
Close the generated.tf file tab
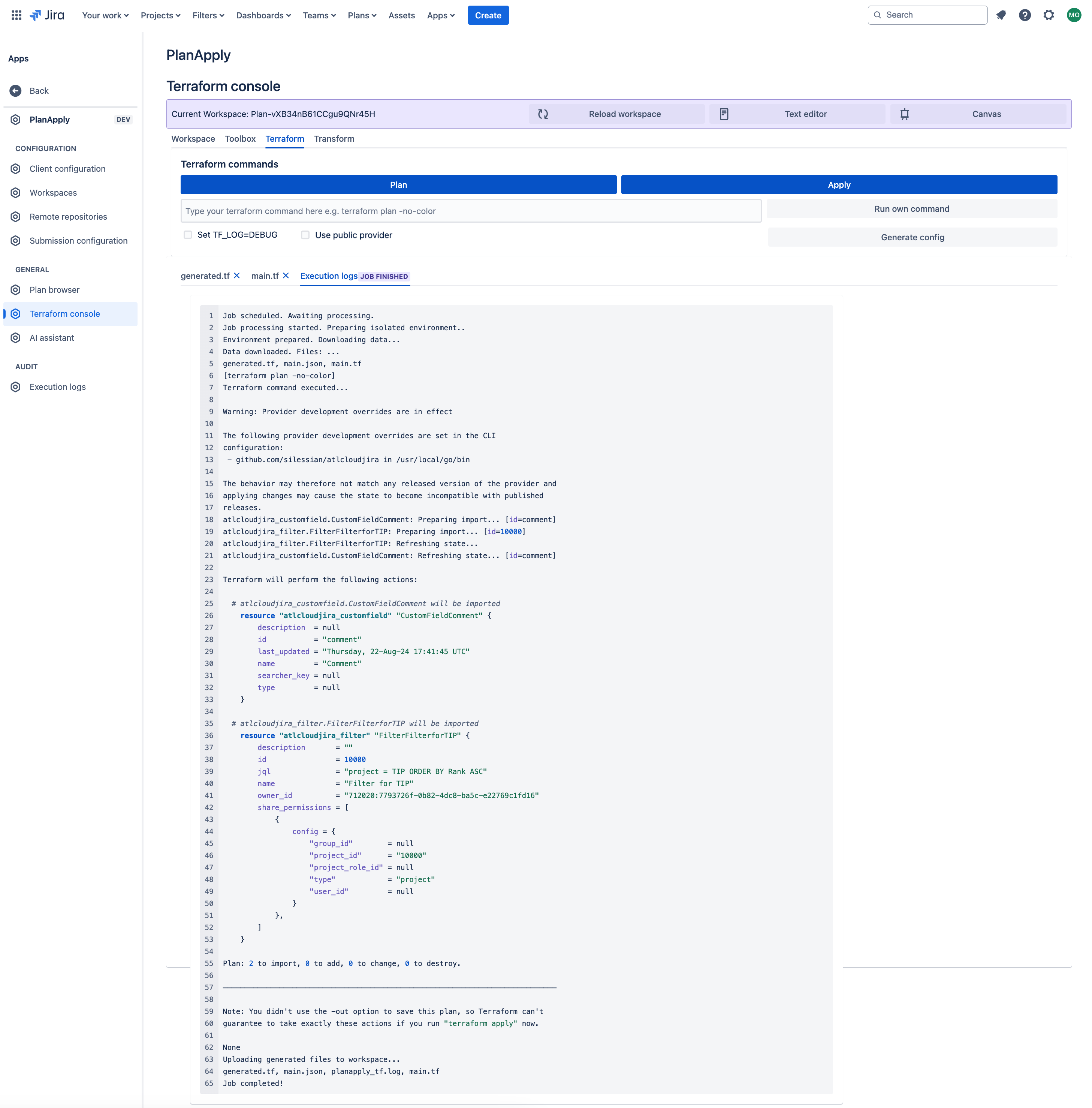point(237,276)
